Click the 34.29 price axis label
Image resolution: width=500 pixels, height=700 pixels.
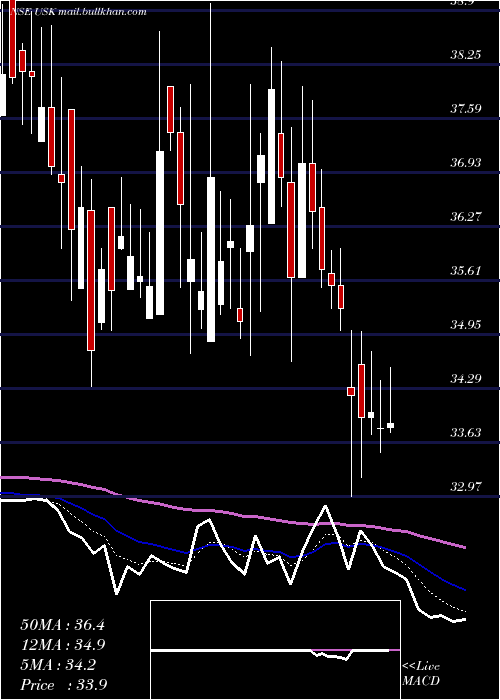[x=466, y=379]
